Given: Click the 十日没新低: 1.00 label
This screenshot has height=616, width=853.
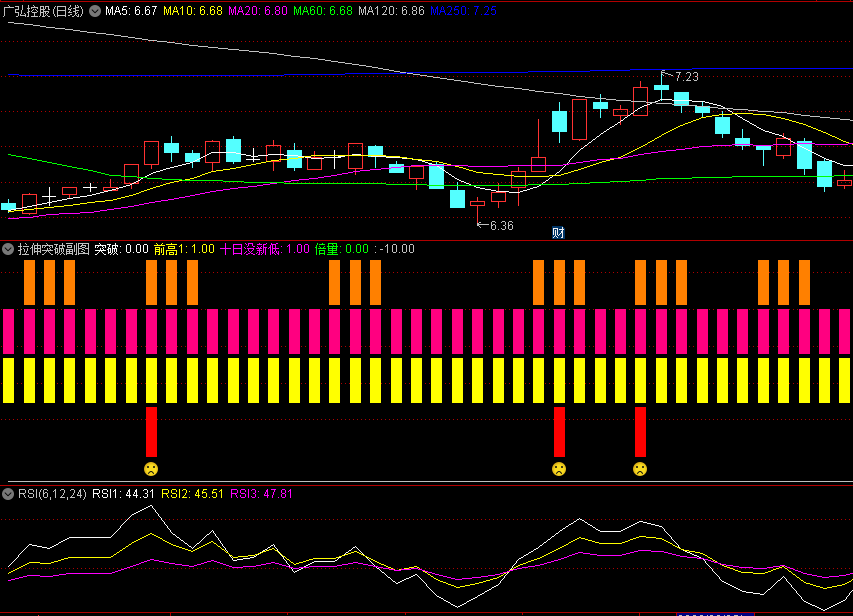Looking at the screenshot, I should click(265, 249).
